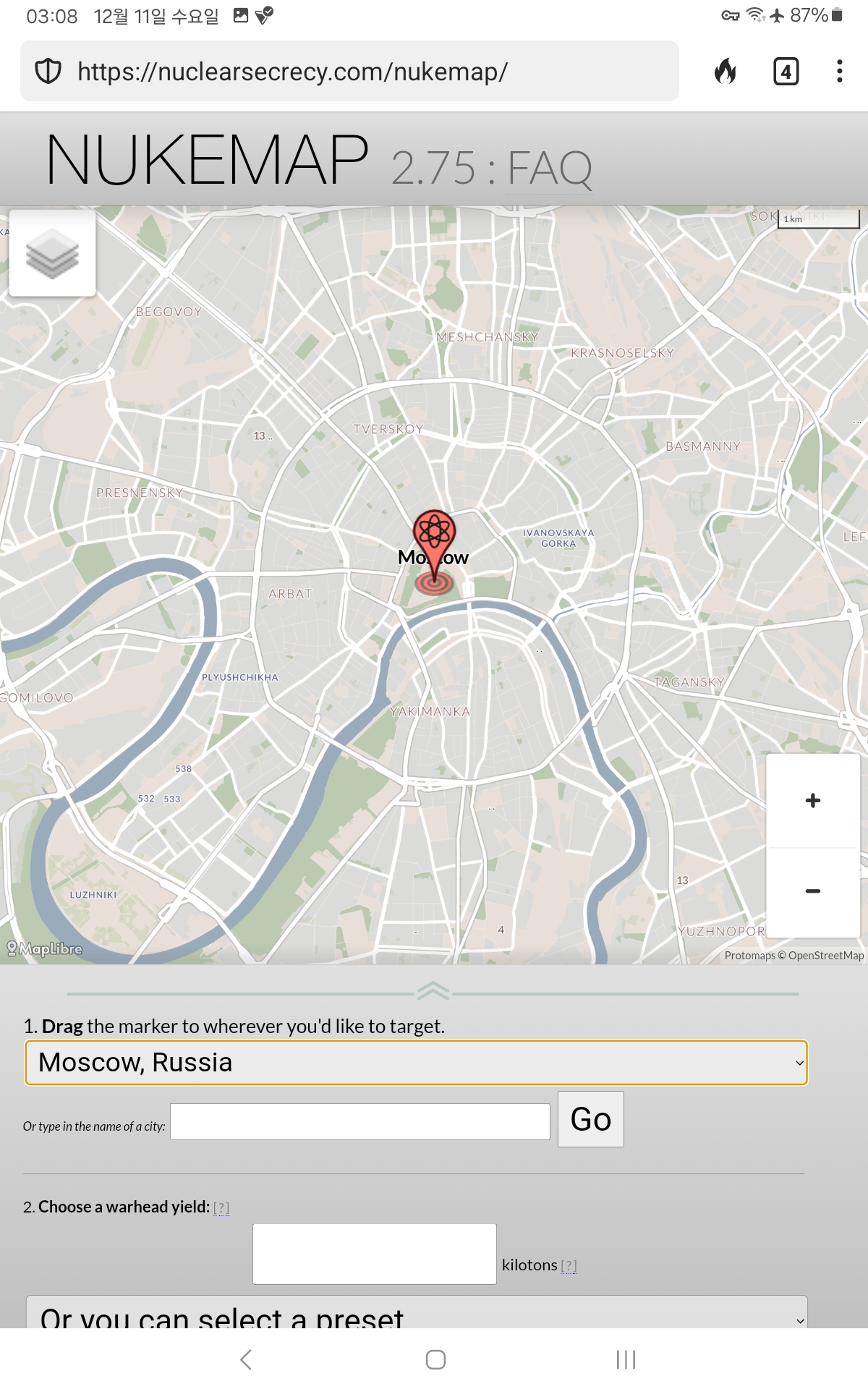Open the map layers switcher
Viewport: 868px width, 1389px height.
[52, 253]
